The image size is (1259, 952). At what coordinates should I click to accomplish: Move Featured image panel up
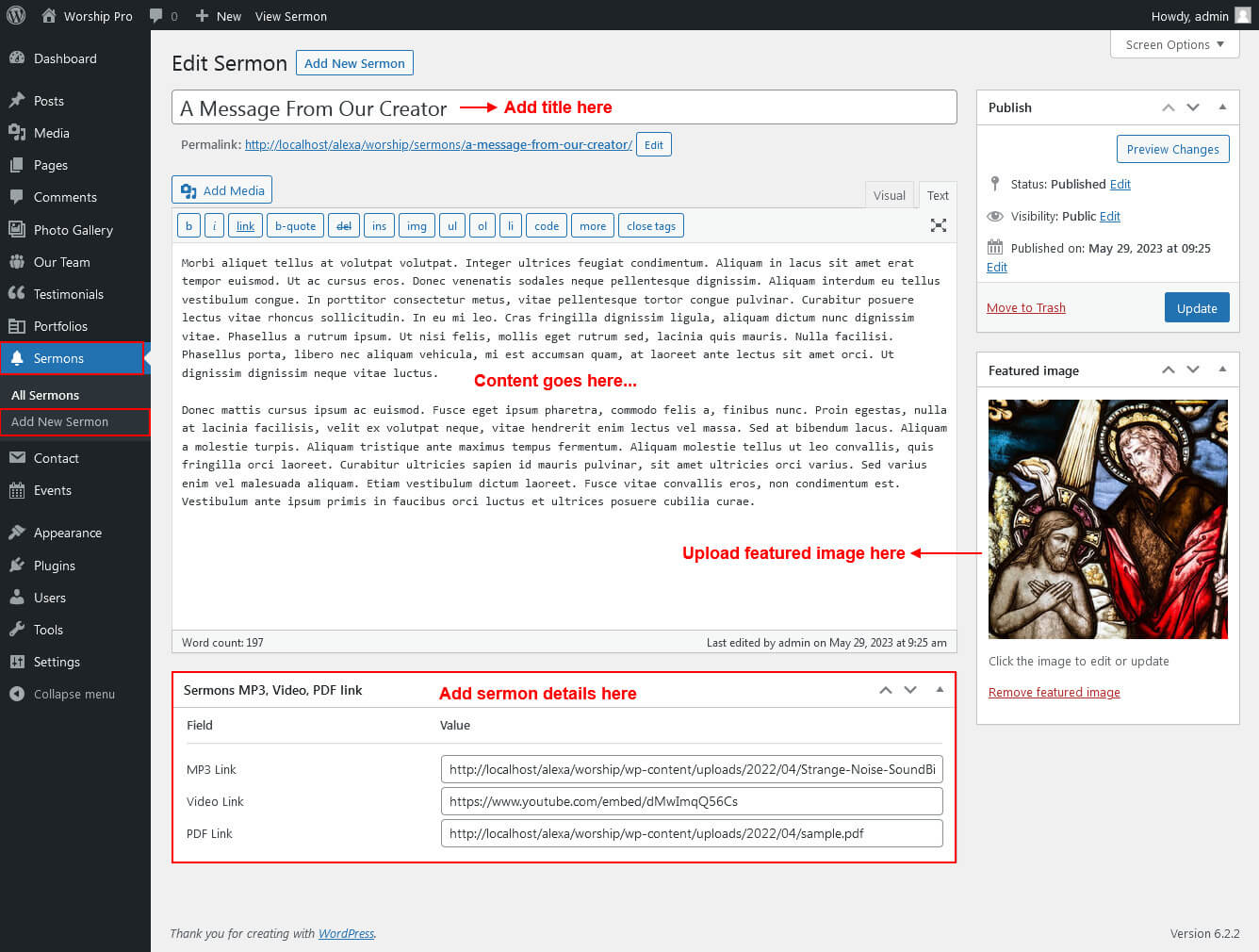[1169, 370]
